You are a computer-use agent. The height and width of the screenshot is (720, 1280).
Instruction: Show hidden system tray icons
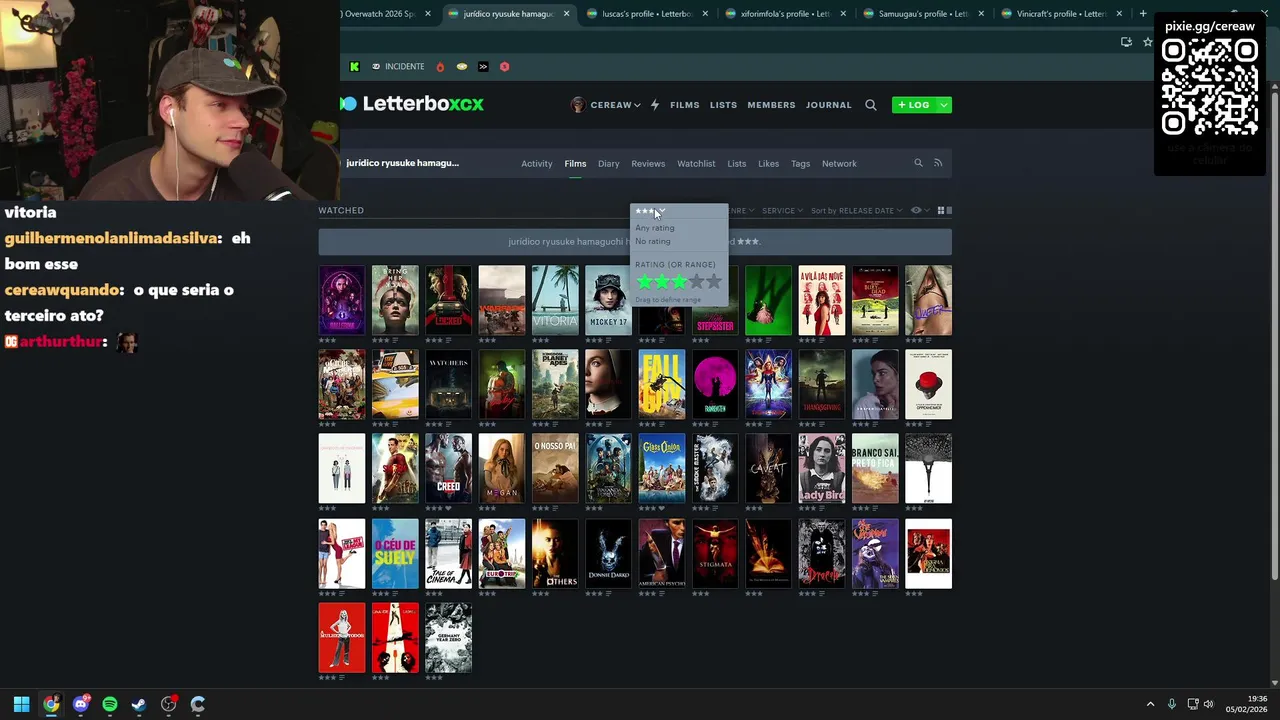pos(1150,704)
